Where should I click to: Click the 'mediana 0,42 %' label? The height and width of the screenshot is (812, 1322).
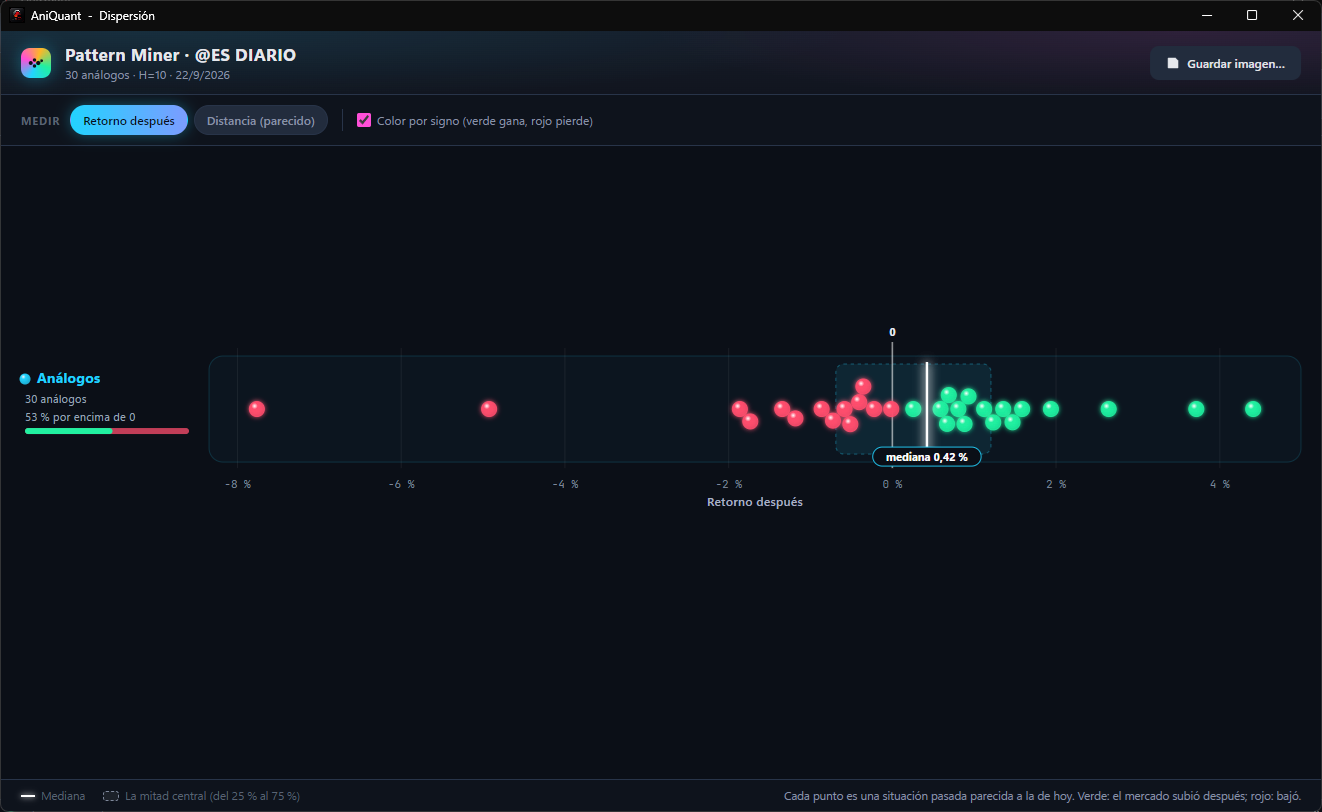[927, 457]
